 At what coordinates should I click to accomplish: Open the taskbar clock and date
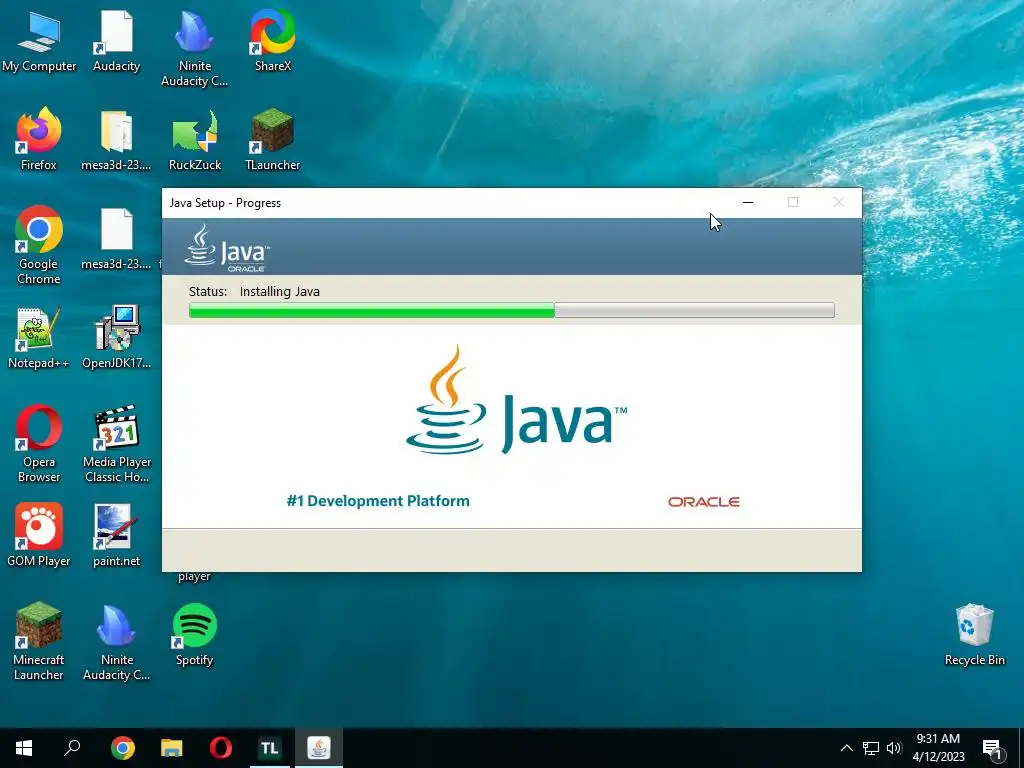click(938, 748)
